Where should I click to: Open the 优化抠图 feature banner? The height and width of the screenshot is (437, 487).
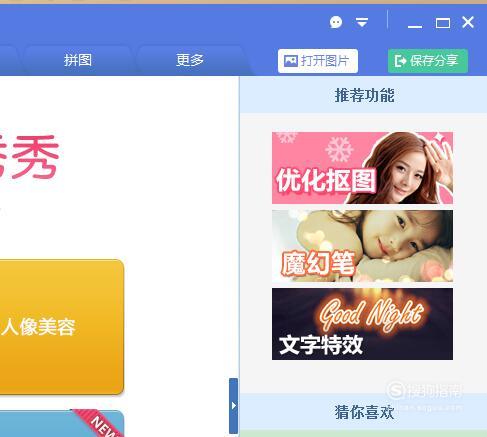click(362, 168)
